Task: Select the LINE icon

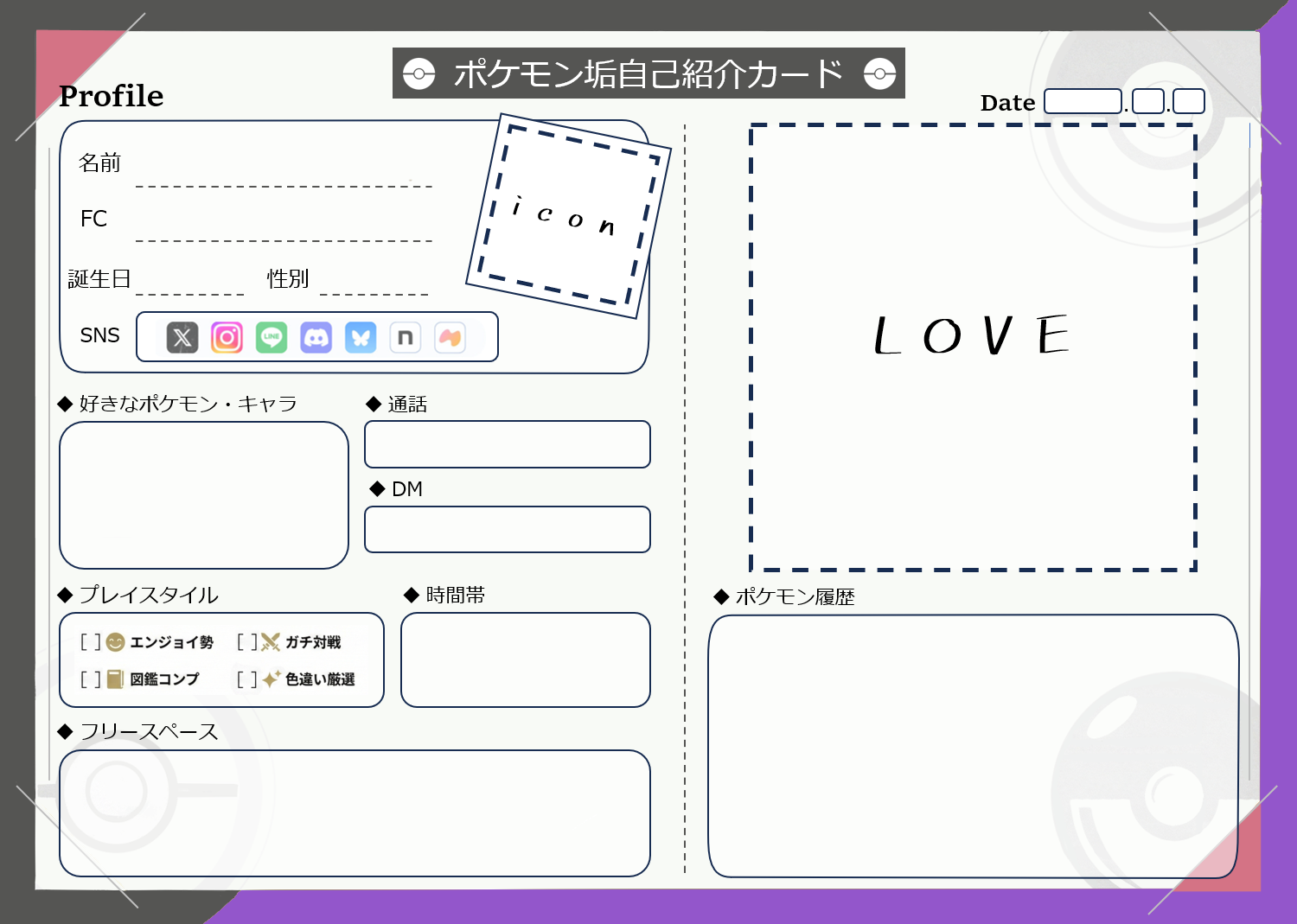Action: pos(272,337)
